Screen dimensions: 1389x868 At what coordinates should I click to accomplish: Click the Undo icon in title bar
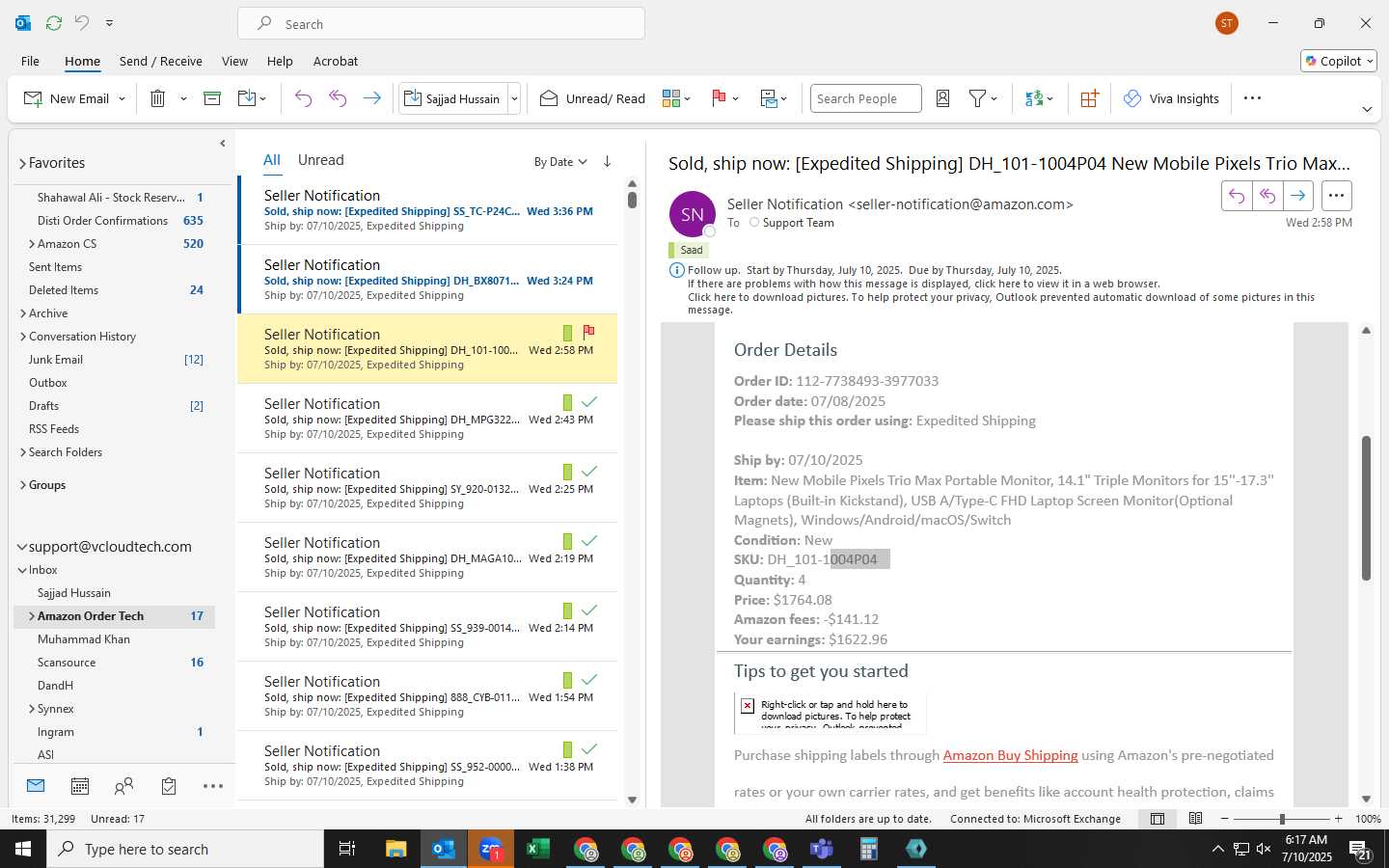[x=81, y=22]
